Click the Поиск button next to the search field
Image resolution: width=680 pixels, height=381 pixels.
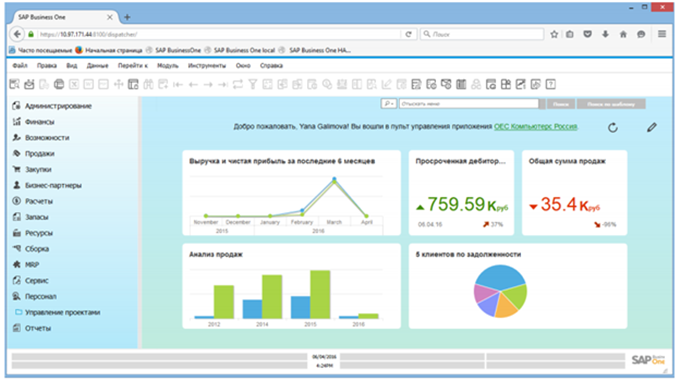561,104
